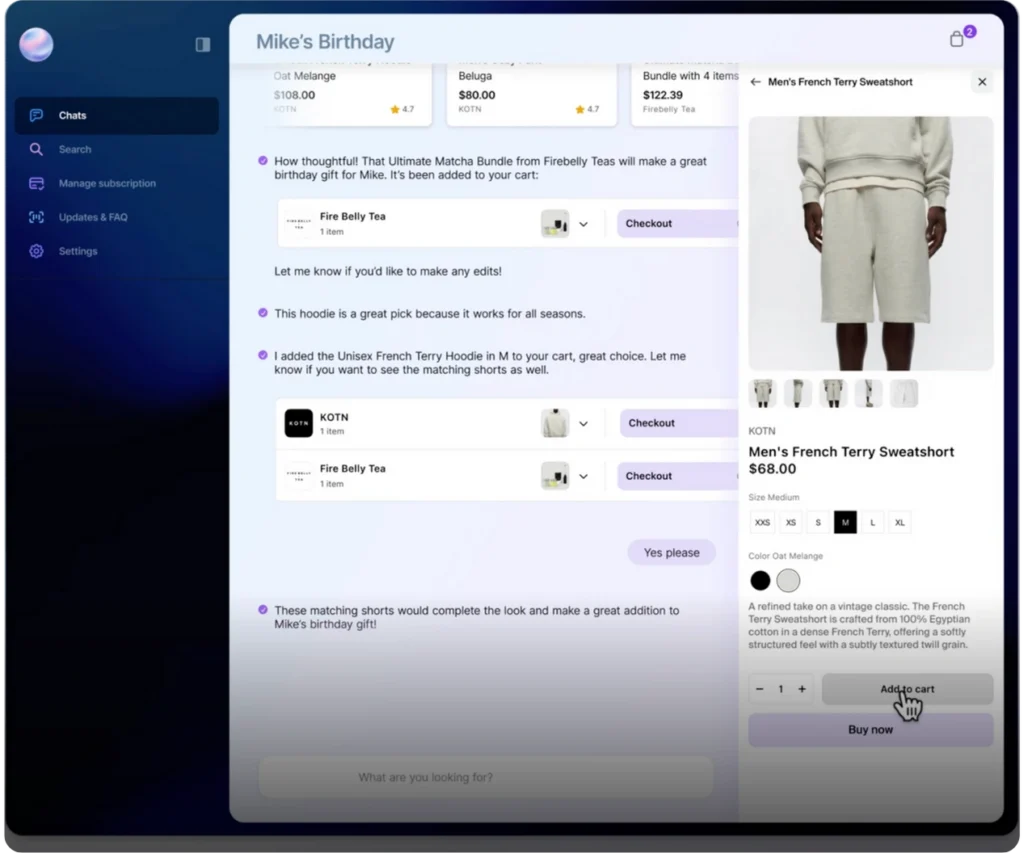Click Add to cart button
The height and width of the screenshot is (853, 1024).
(907, 689)
